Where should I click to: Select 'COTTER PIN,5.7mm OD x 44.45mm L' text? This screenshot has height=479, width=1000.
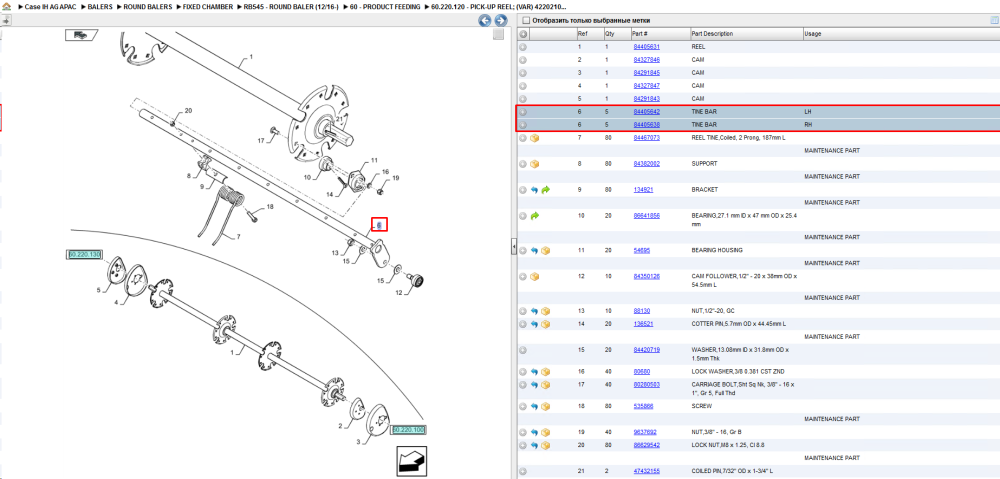pyautogui.click(x=739, y=324)
